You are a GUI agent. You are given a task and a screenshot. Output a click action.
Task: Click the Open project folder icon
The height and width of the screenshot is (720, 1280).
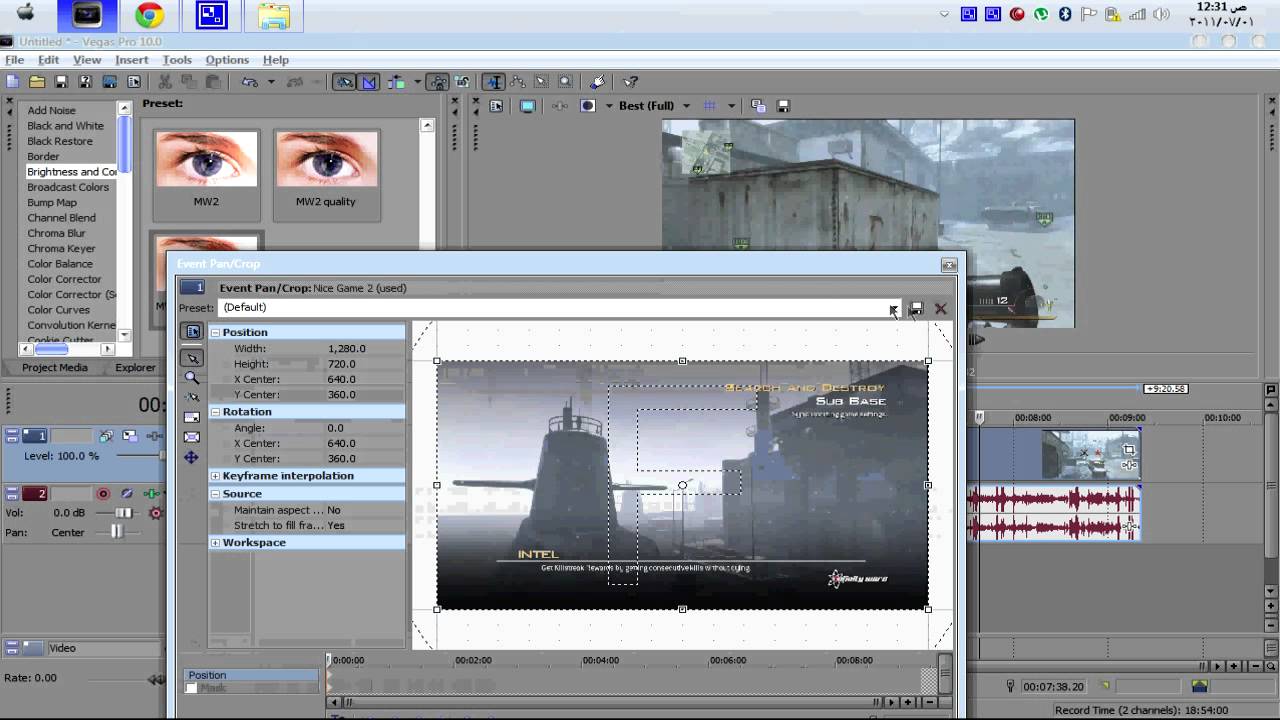click(x=37, y=82)
